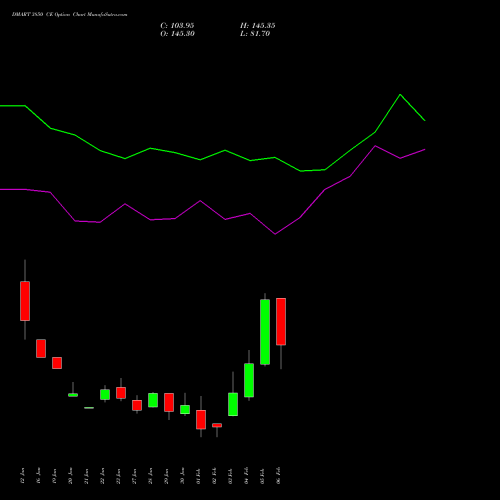Click the 06 Feb red candlestick

pyautogui.click(x=281, y=322)
